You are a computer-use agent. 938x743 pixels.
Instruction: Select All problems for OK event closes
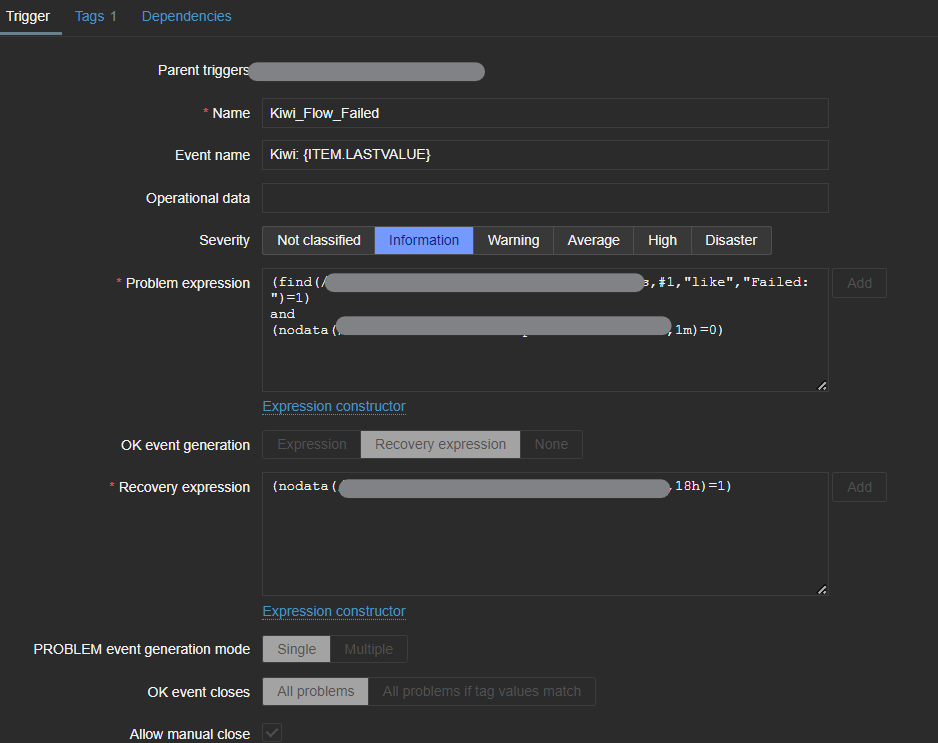pyautogui.click(x=315, y=692)
